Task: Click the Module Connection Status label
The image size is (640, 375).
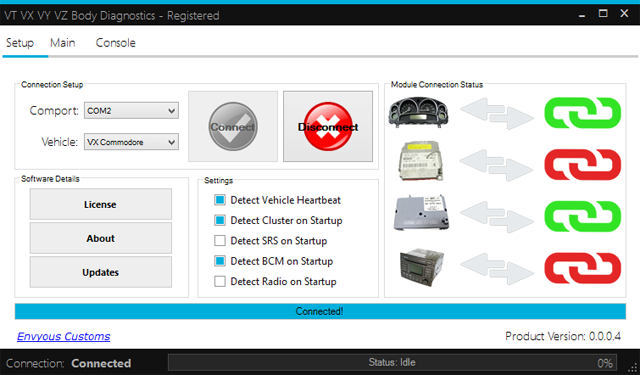Action: (x=437, y=84)
